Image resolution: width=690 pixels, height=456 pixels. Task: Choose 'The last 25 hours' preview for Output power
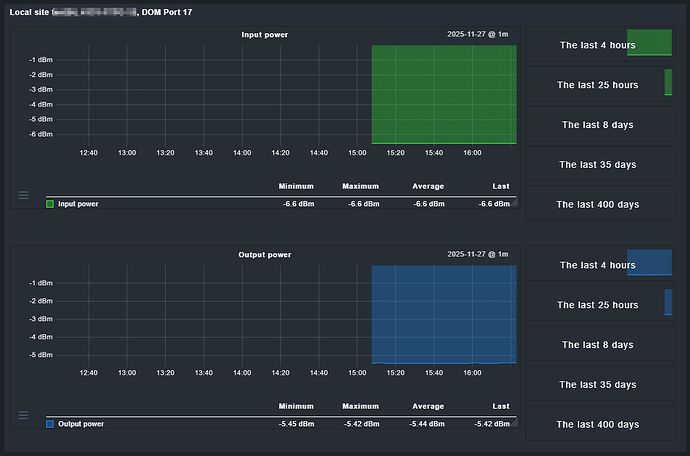tap(598, 305)
